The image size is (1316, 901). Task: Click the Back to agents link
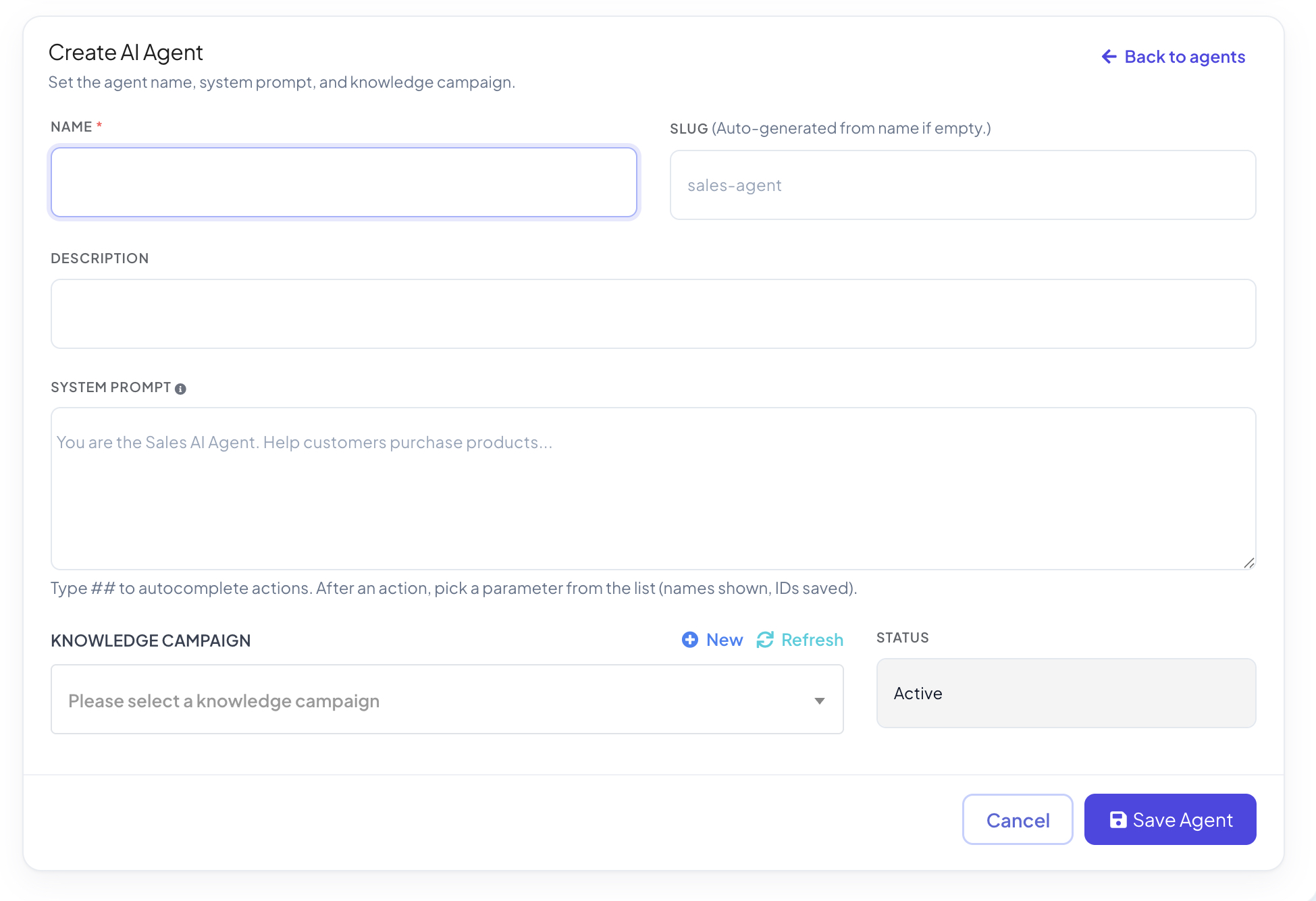coord(1174,57)
